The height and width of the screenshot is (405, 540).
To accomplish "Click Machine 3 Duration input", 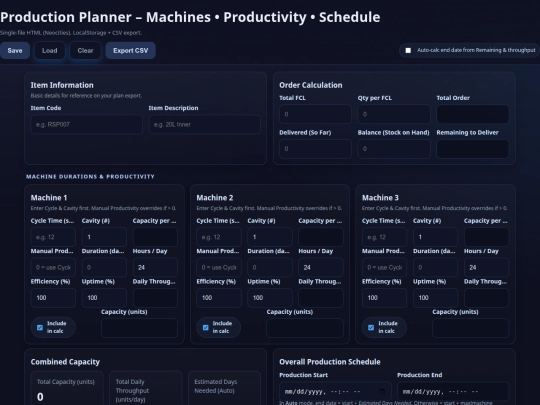I will pos(435,267).
